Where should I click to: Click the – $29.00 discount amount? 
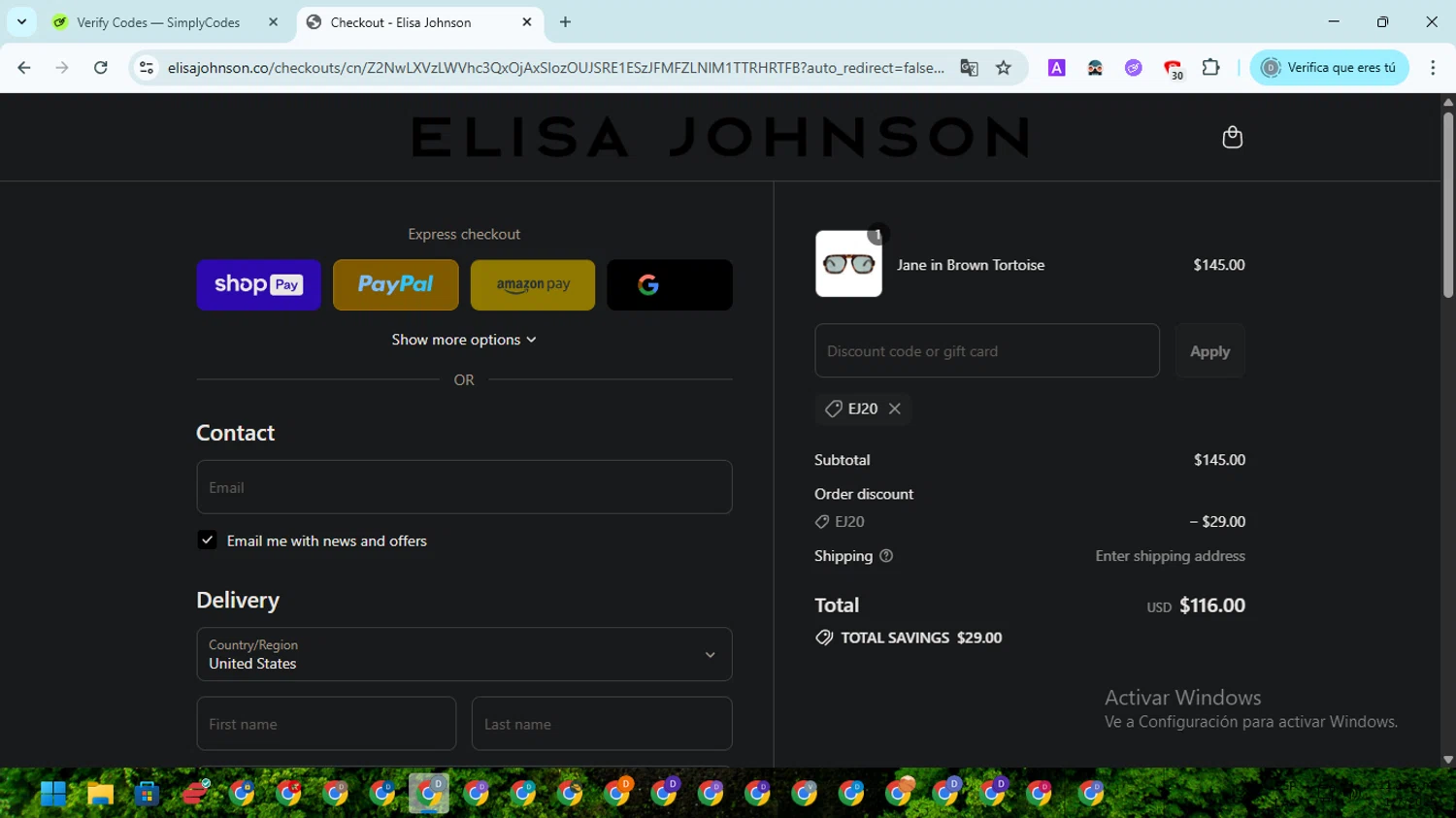click(x=1217, y=521)
